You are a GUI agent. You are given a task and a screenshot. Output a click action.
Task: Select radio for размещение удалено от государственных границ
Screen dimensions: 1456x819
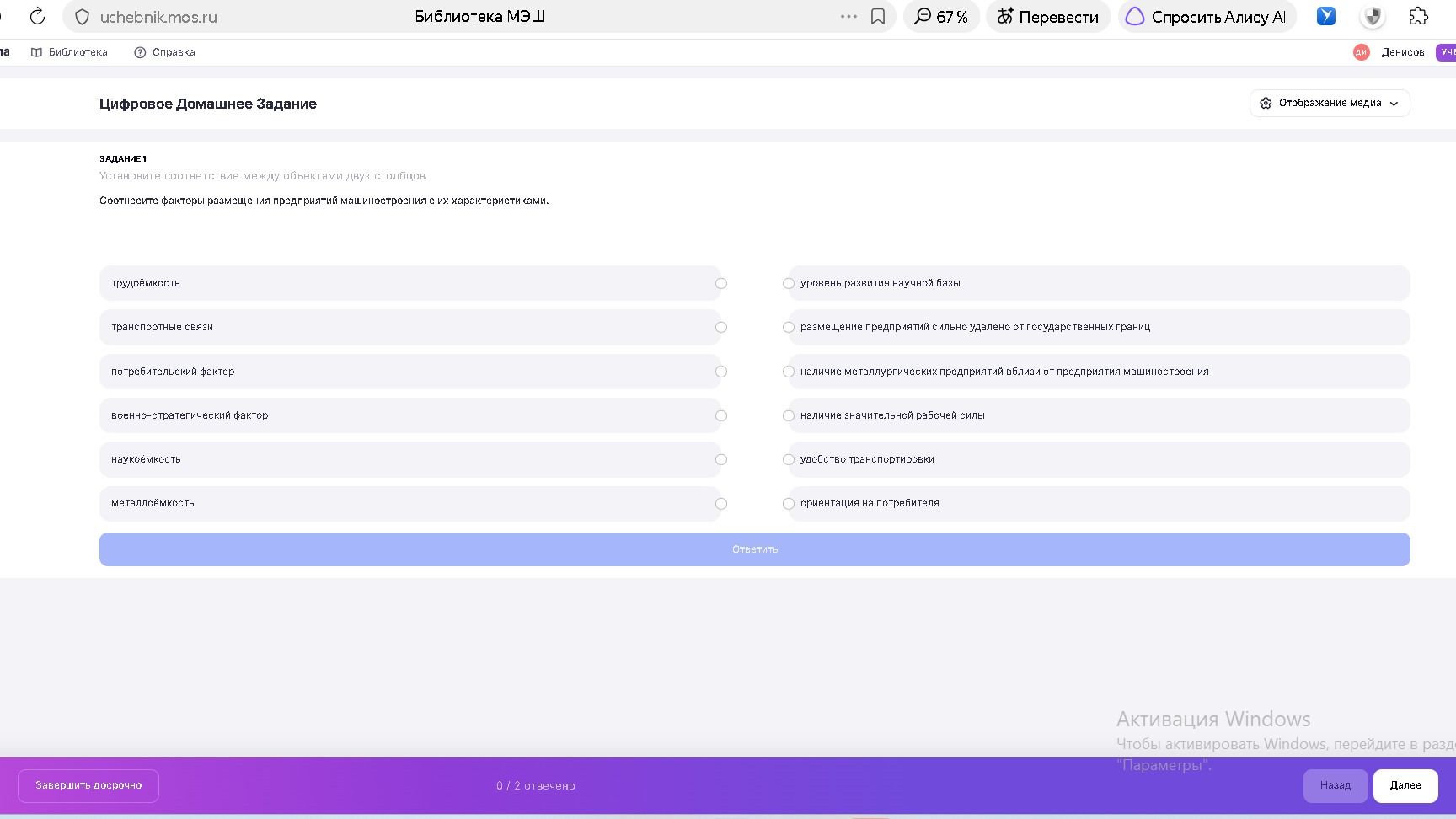tap(789, 327)
